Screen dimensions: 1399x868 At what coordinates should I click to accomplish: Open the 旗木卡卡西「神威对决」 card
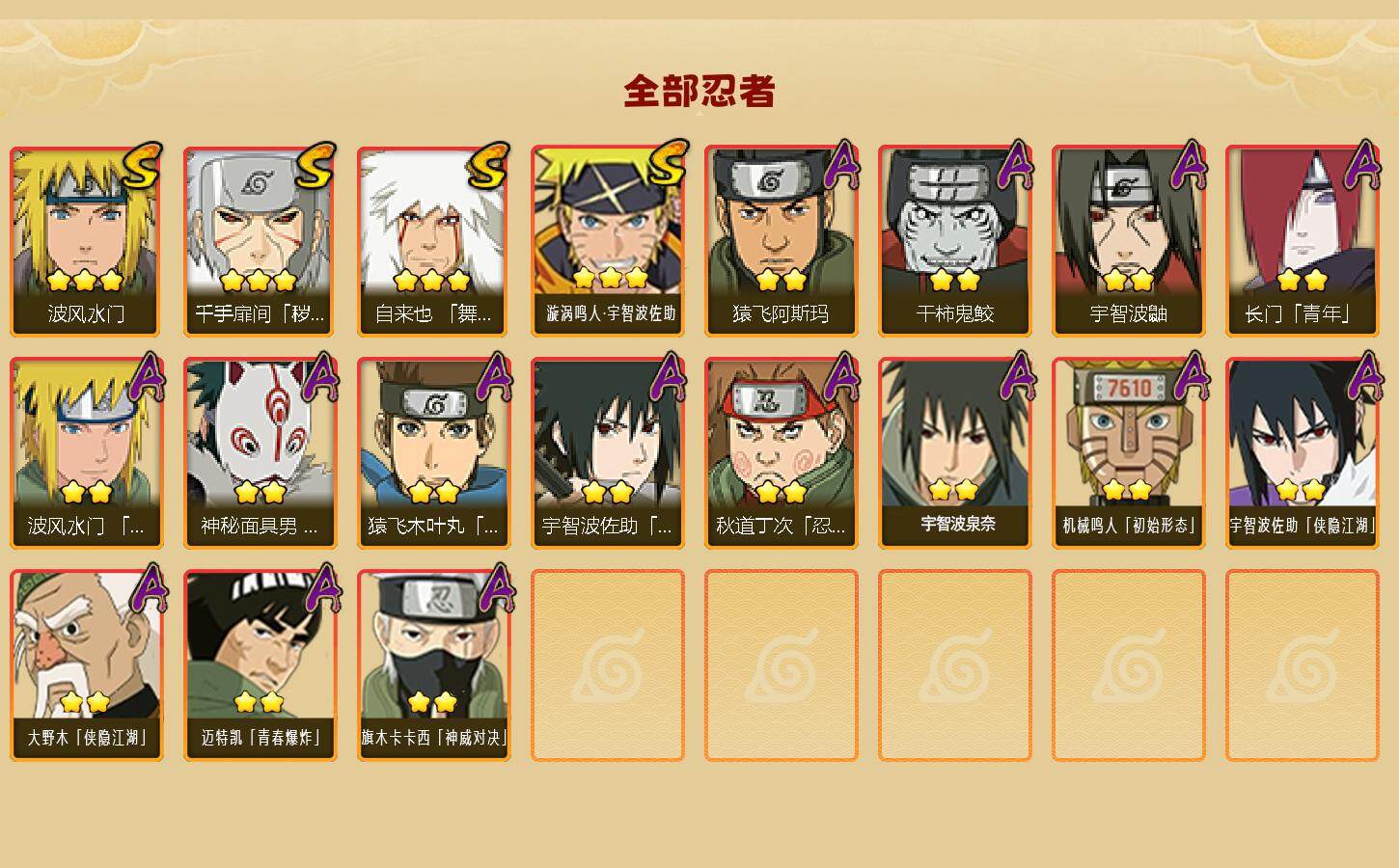(x=433, y=665)
